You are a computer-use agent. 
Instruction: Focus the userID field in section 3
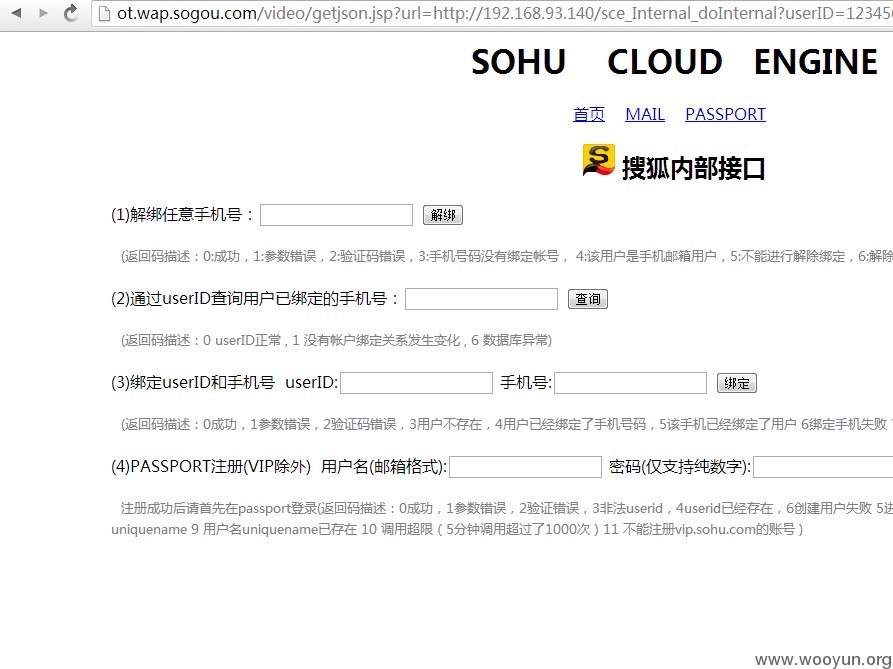[416, 383]
